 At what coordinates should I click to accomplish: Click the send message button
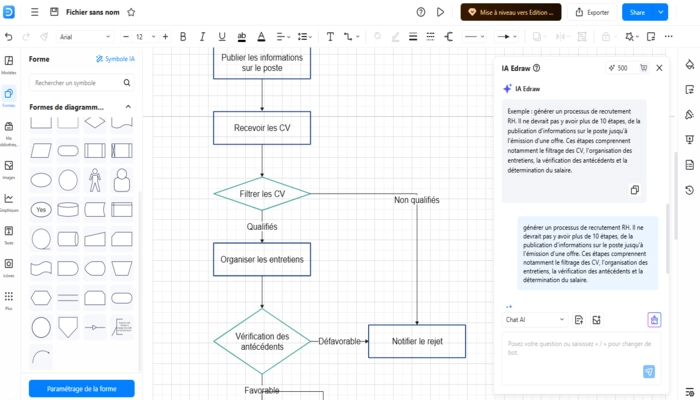tap(649, 371)
